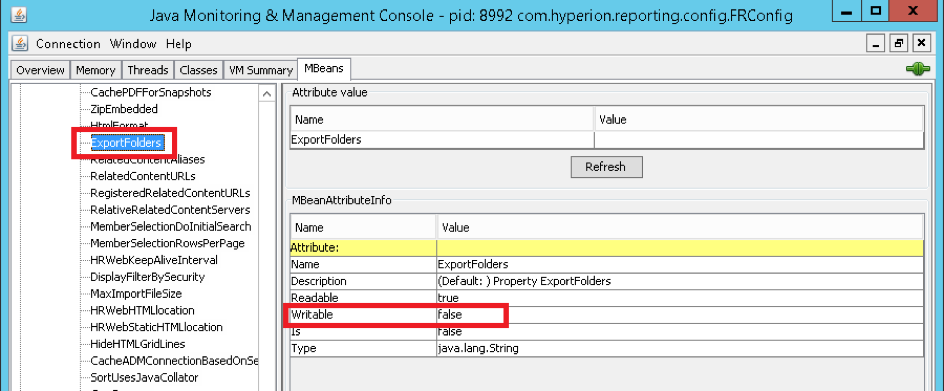Click the 'true' value for Readable
Image resolution: width=944 pixels, height=391 pixels.
(448, 298)
